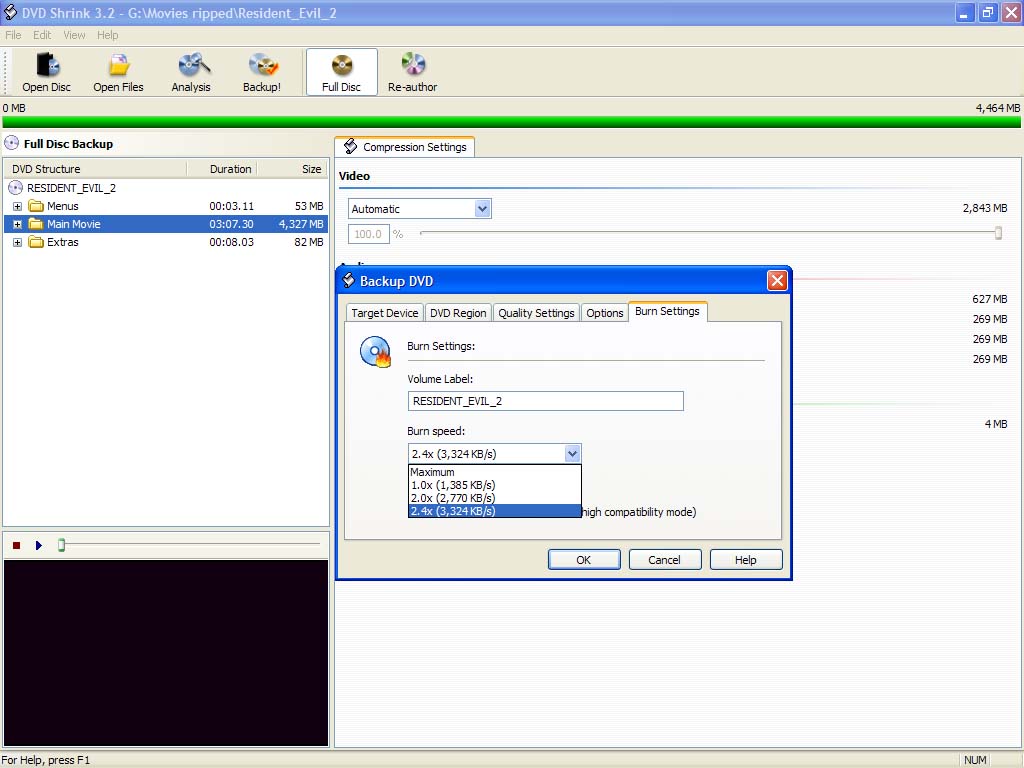Click the DVD Structure column header
Image resolution: width=1024 pixels, height=768 pixels.
pos(96,169)
